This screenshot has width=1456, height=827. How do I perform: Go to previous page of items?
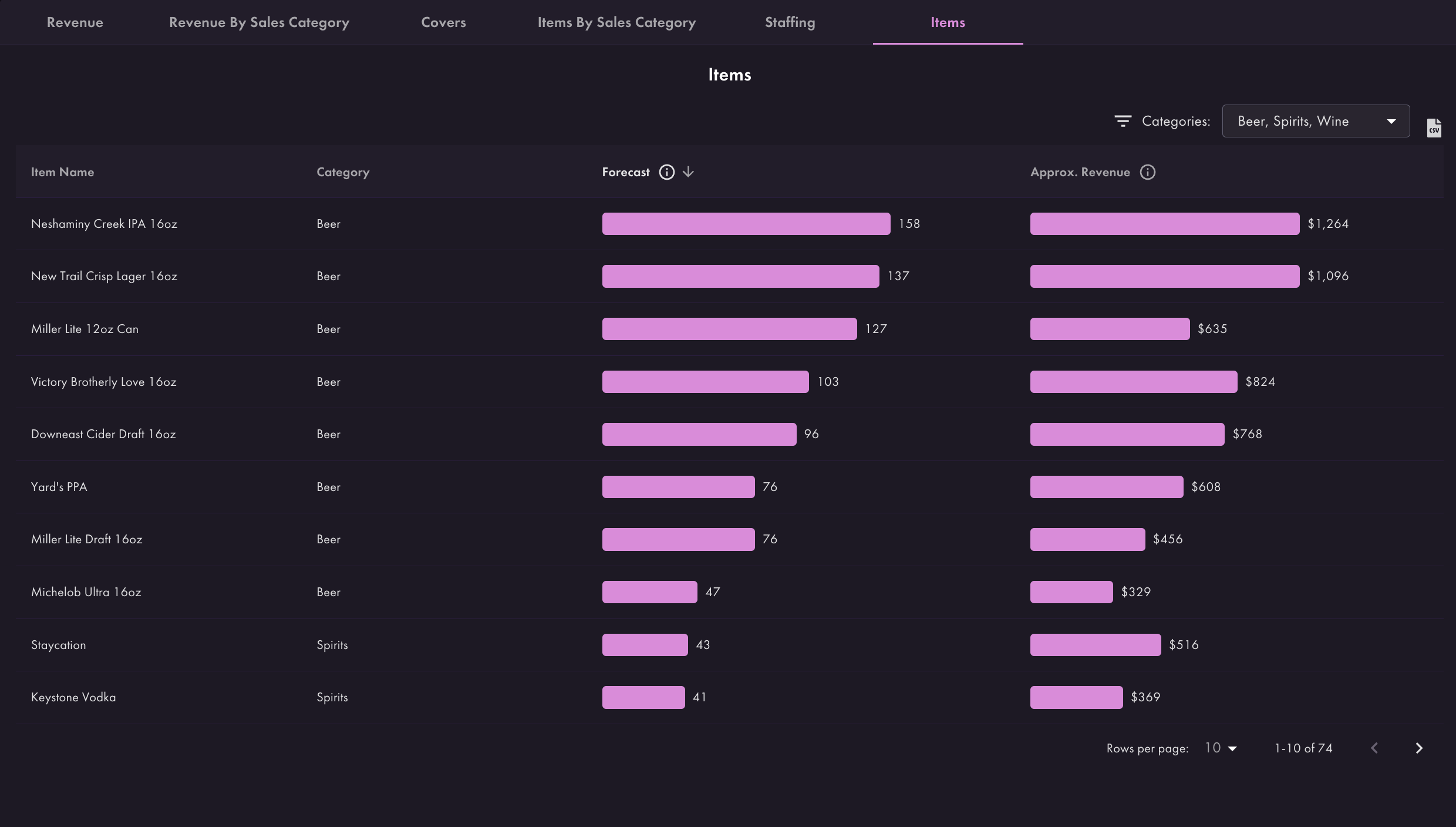1374,748
